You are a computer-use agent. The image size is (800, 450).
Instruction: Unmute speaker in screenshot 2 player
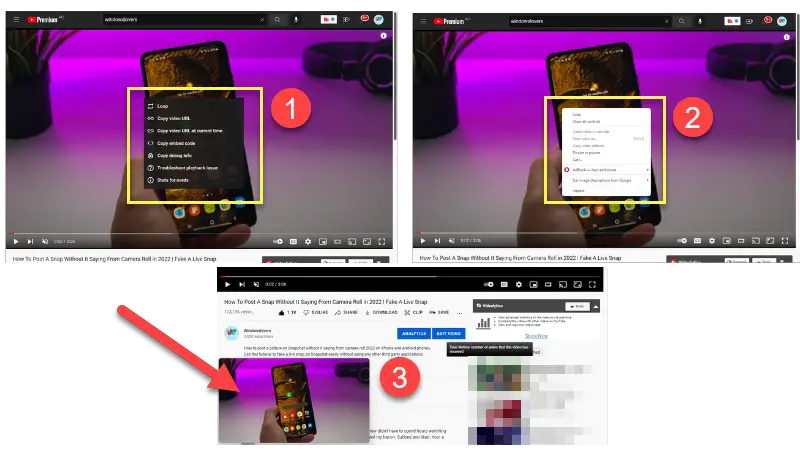[x=452, y=240]
